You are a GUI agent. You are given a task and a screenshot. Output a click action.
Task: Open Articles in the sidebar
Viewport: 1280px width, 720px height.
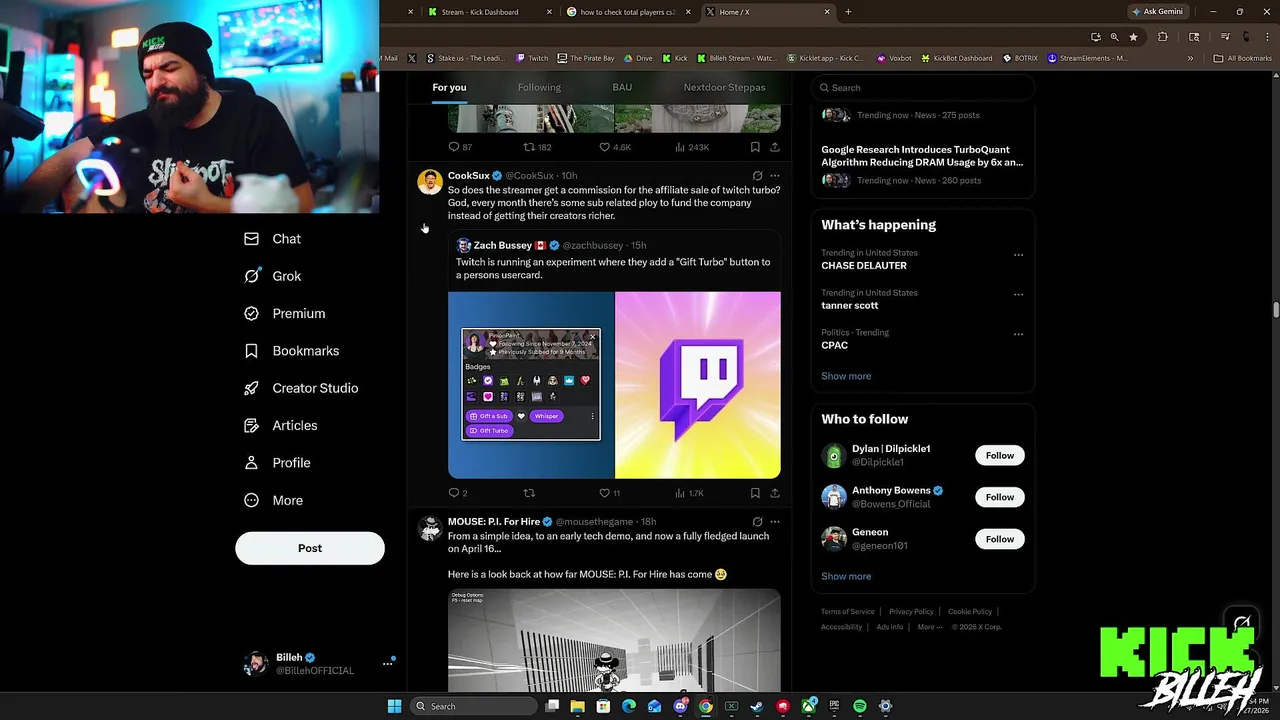pos(281,425)
